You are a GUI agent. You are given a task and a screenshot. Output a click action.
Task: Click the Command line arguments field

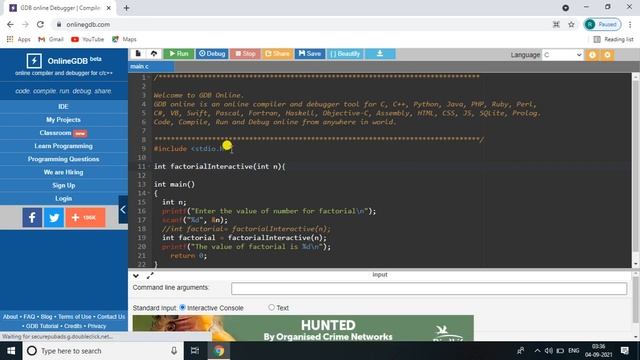tap(429, 289)
